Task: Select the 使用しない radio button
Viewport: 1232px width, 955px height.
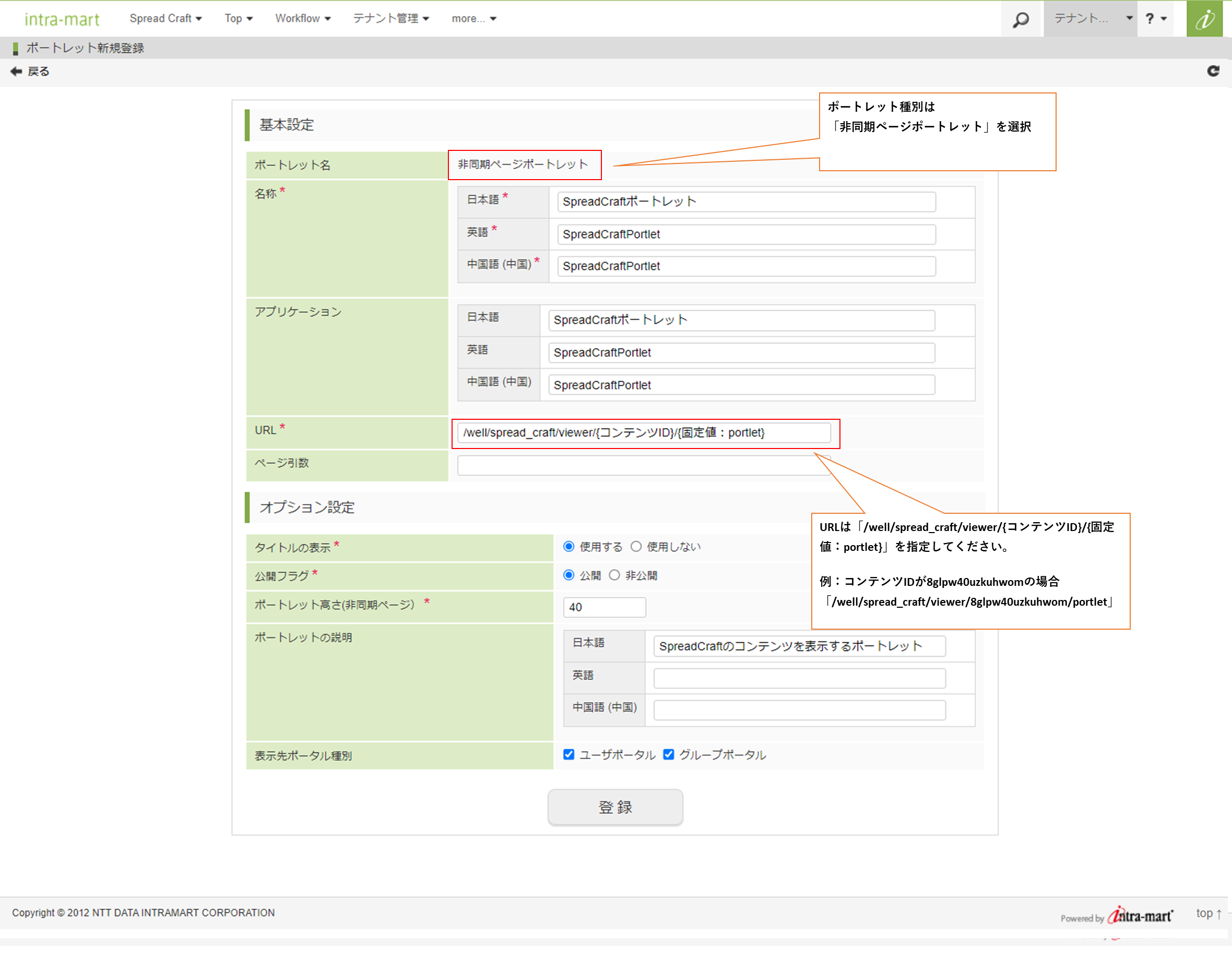Action: coord(636,546)
